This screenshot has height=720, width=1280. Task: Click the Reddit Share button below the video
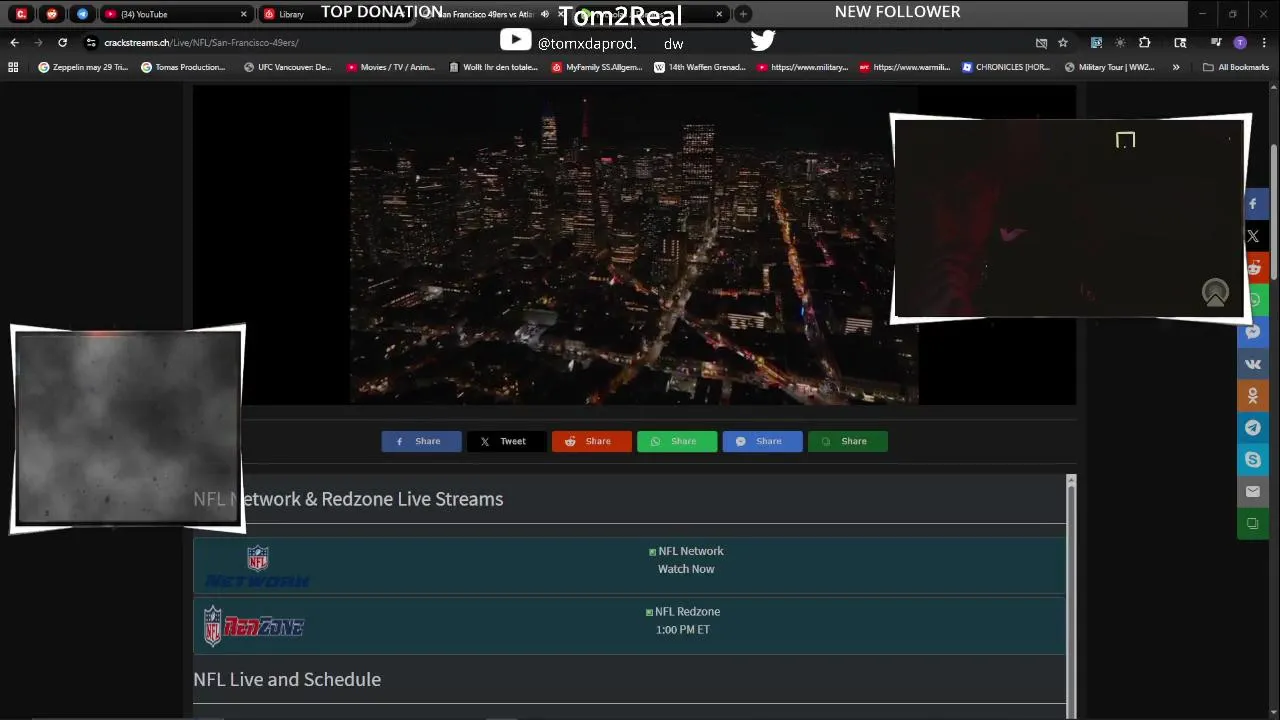[x=592, y=441]
